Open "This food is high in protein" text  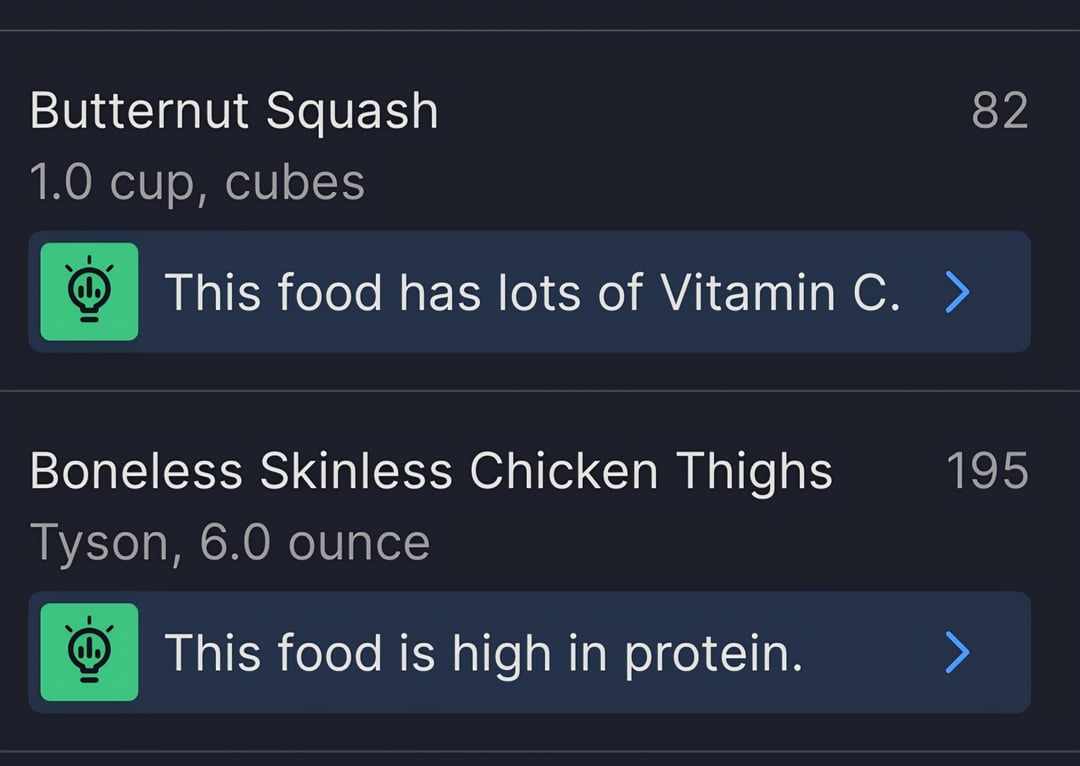click(483, 653)
